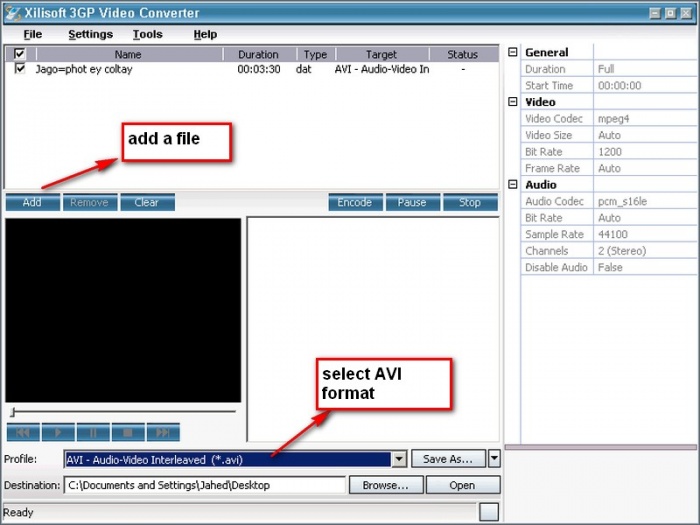
Task: Sort by the Name column header
Action: (x=129, y=54)
